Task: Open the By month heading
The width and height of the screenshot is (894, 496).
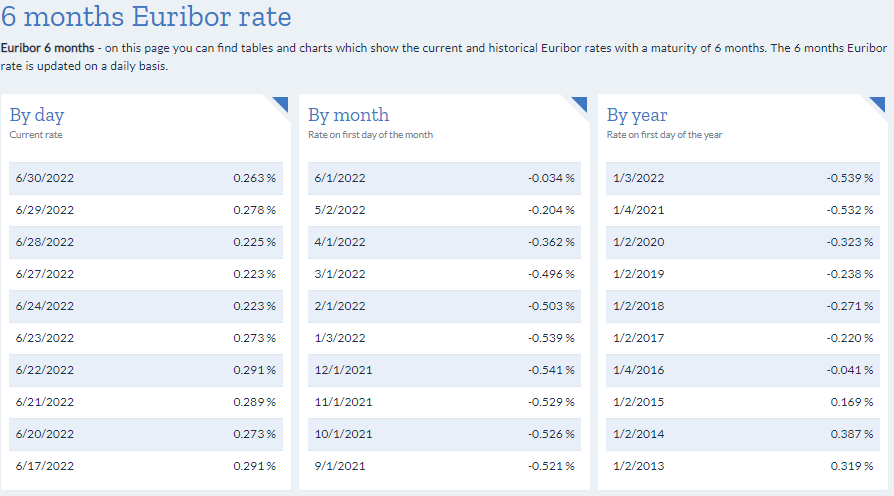Action: click(348, 116)
